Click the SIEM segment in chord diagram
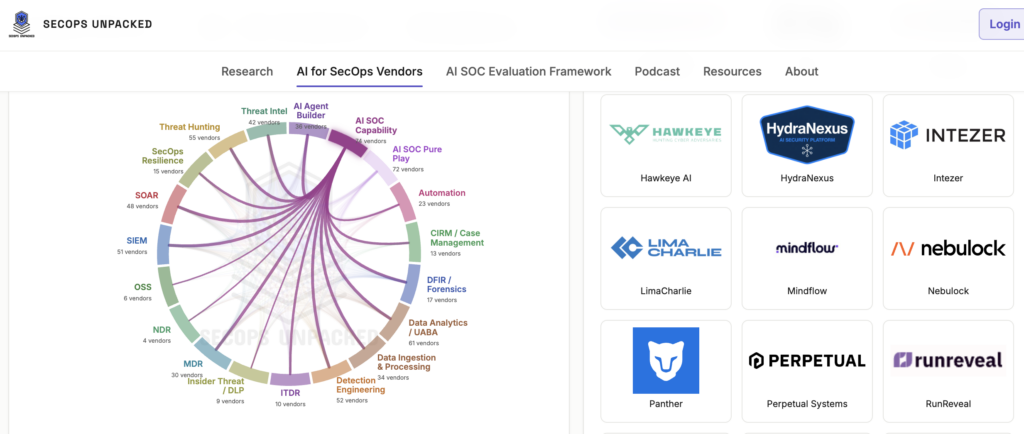The image size is (1024, 434). (164, 245)
